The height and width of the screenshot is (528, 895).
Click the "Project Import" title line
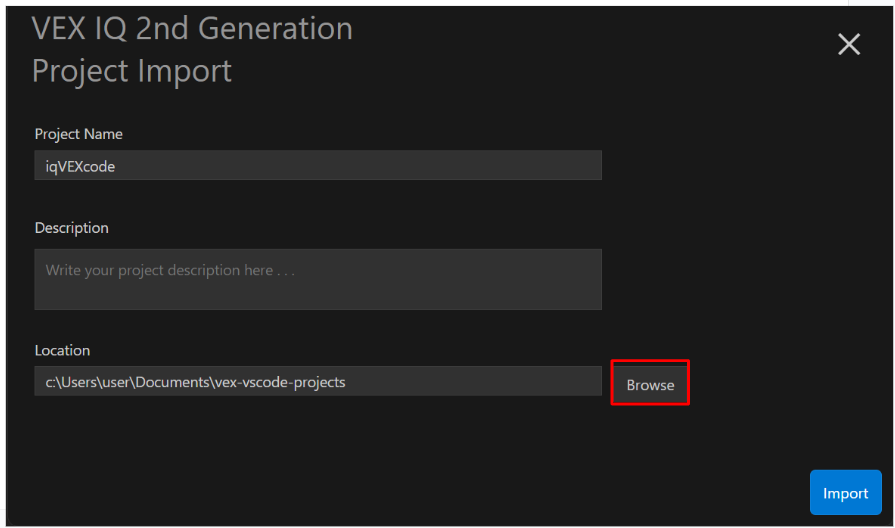(132, 71)
